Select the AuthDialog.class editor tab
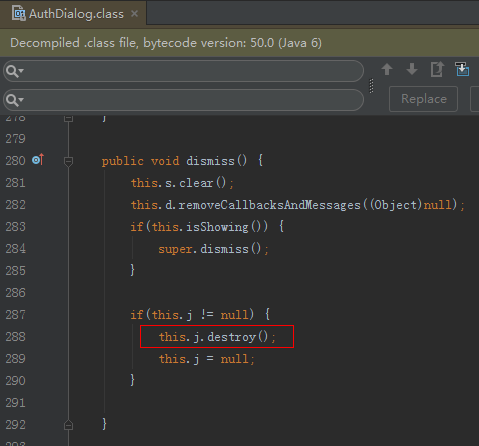The image size is (479, 446). pyautogui.click(x=73, y=14)
